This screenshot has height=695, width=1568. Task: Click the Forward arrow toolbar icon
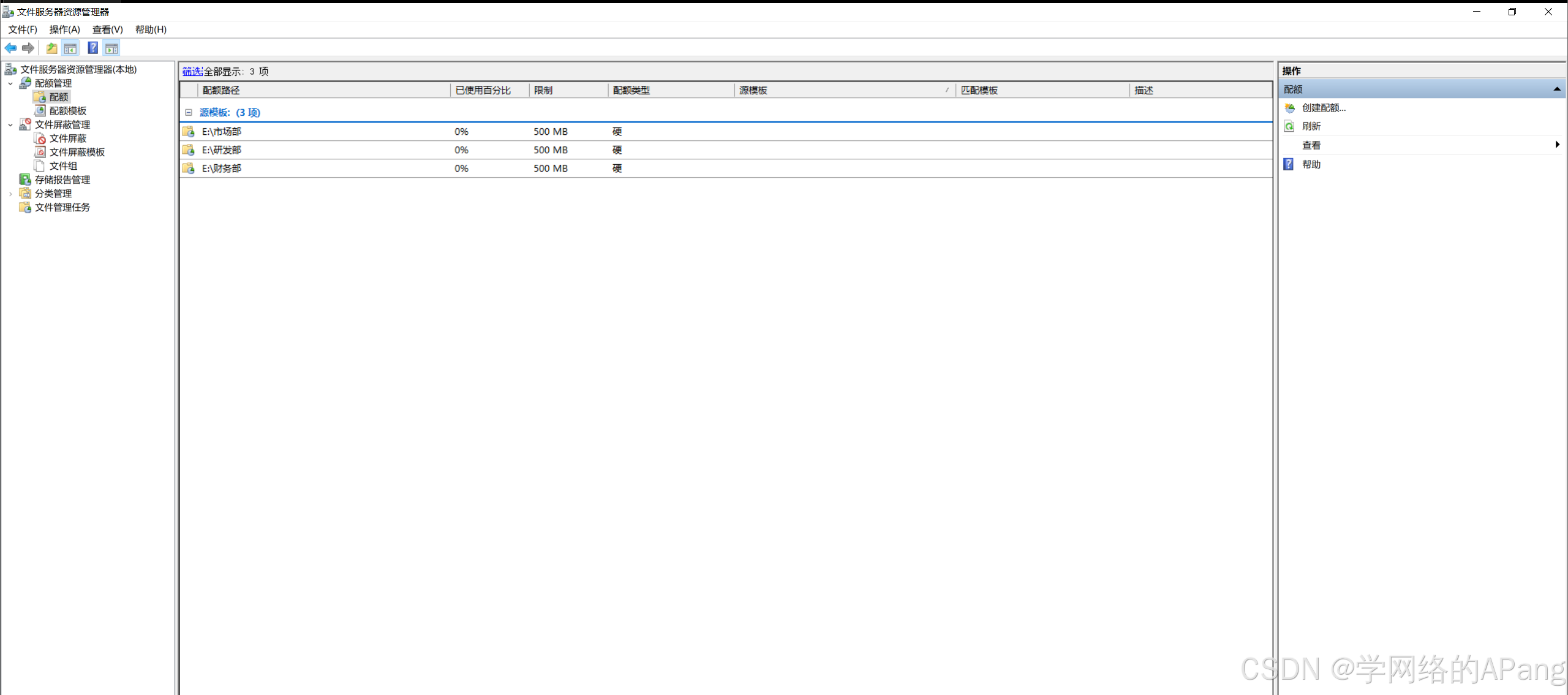pyautogui.click(x=28, y=48)
